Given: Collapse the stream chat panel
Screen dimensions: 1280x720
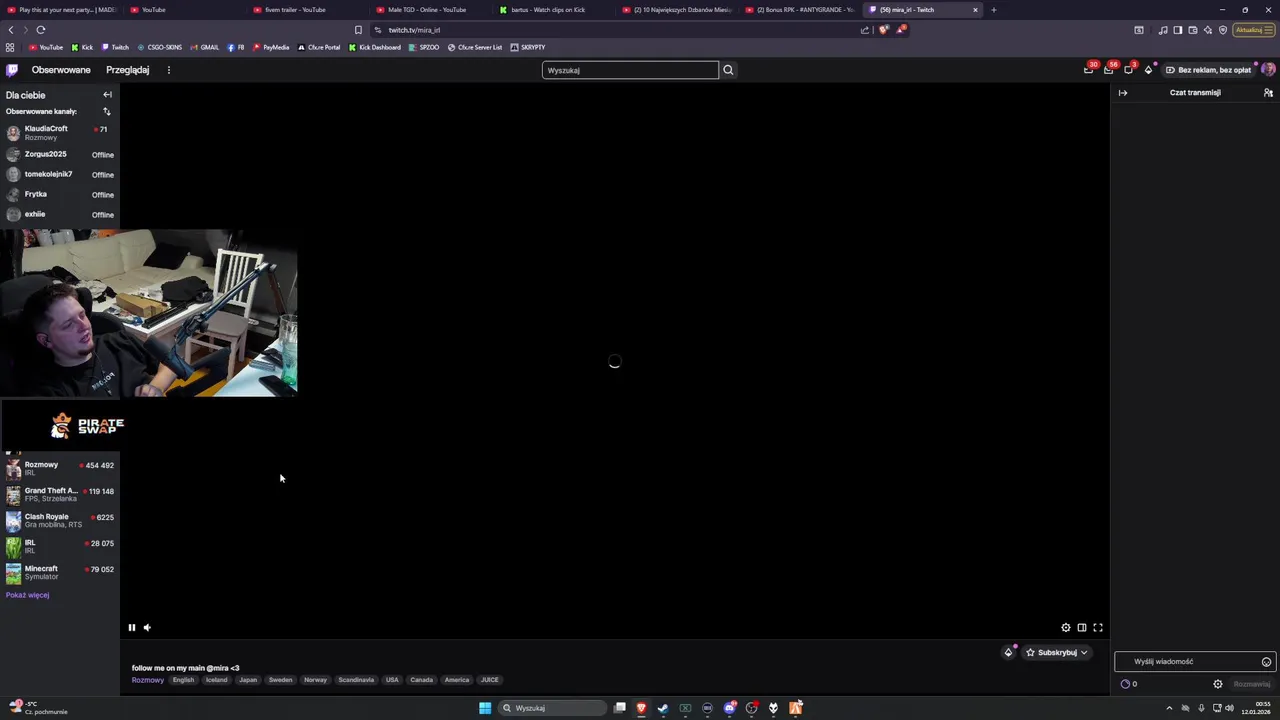Looking at the screenshot, I should tap(1123, 93).
